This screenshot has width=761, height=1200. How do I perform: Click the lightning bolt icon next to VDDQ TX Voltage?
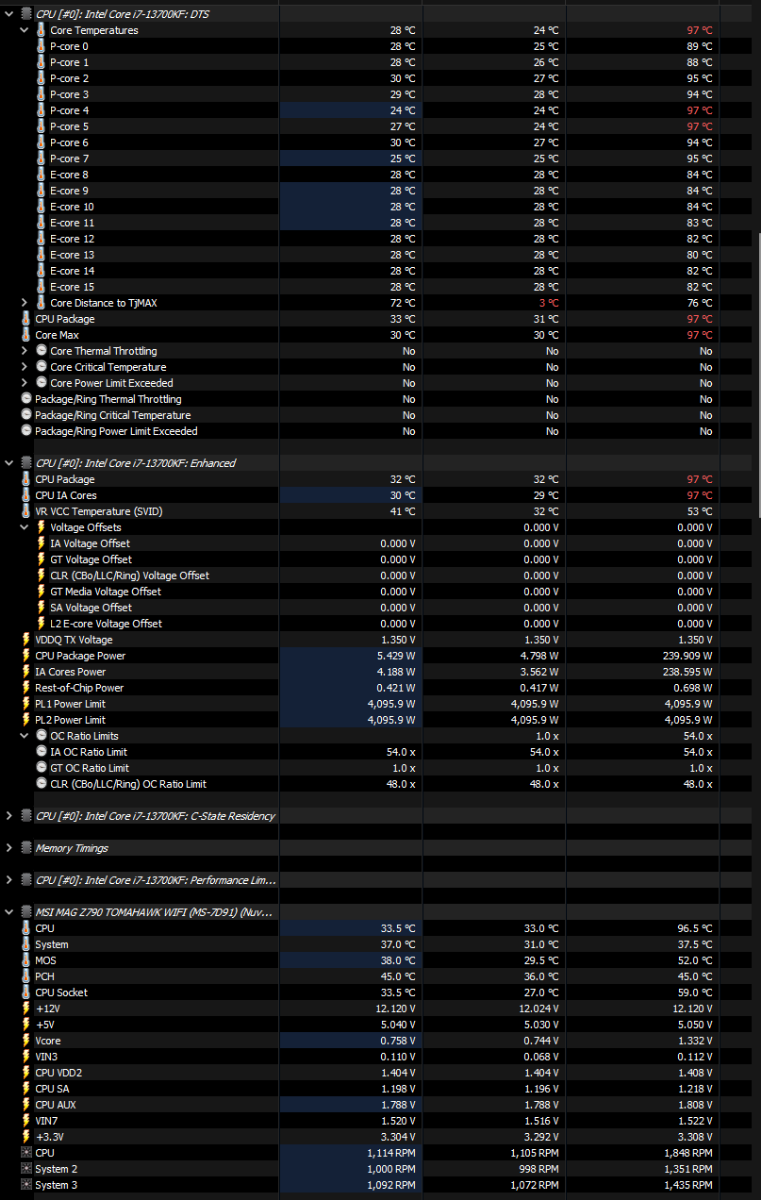coord(26,639)
